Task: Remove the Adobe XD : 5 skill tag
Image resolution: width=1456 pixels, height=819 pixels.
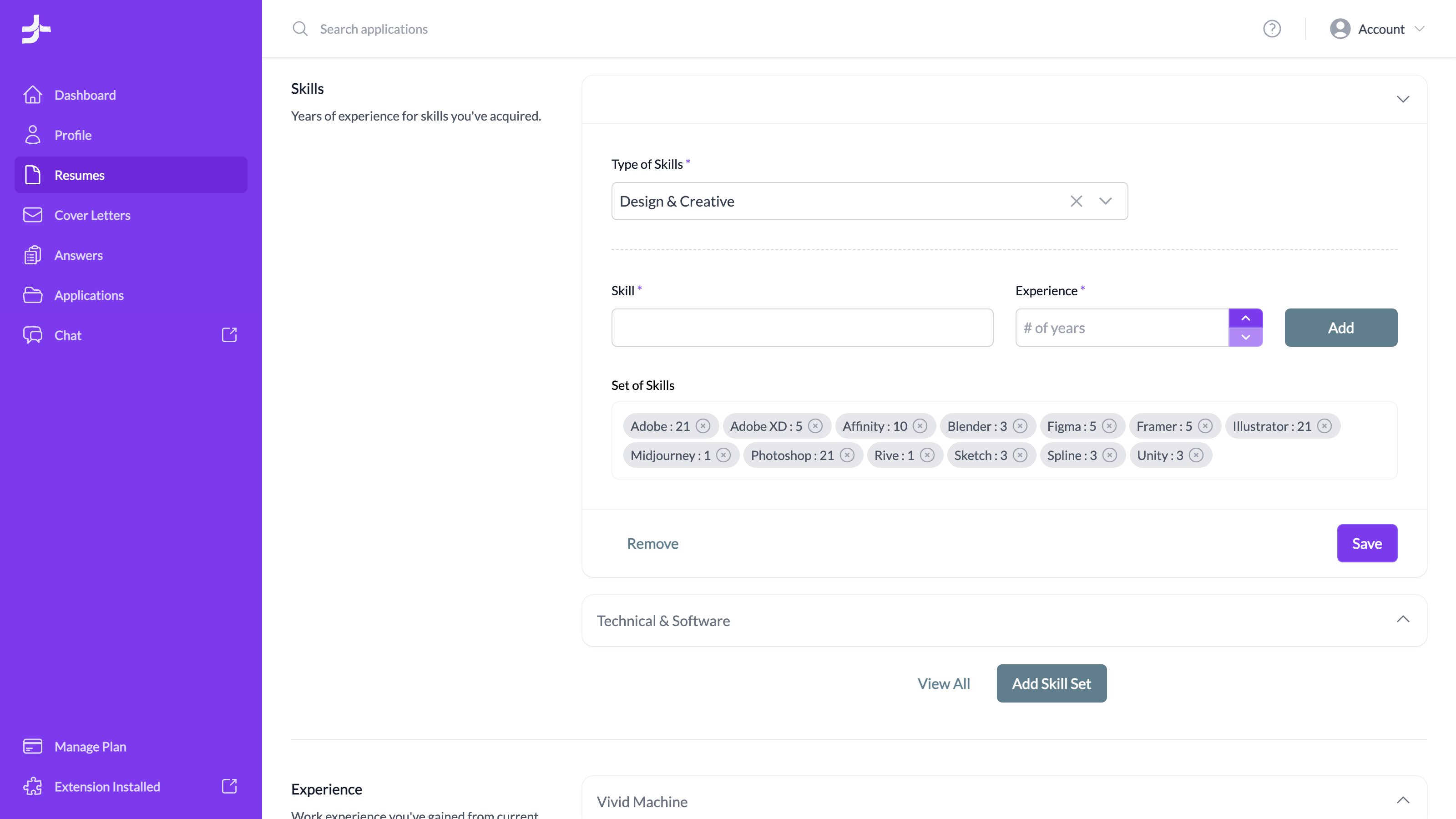Action: click(x=815, y=426)
